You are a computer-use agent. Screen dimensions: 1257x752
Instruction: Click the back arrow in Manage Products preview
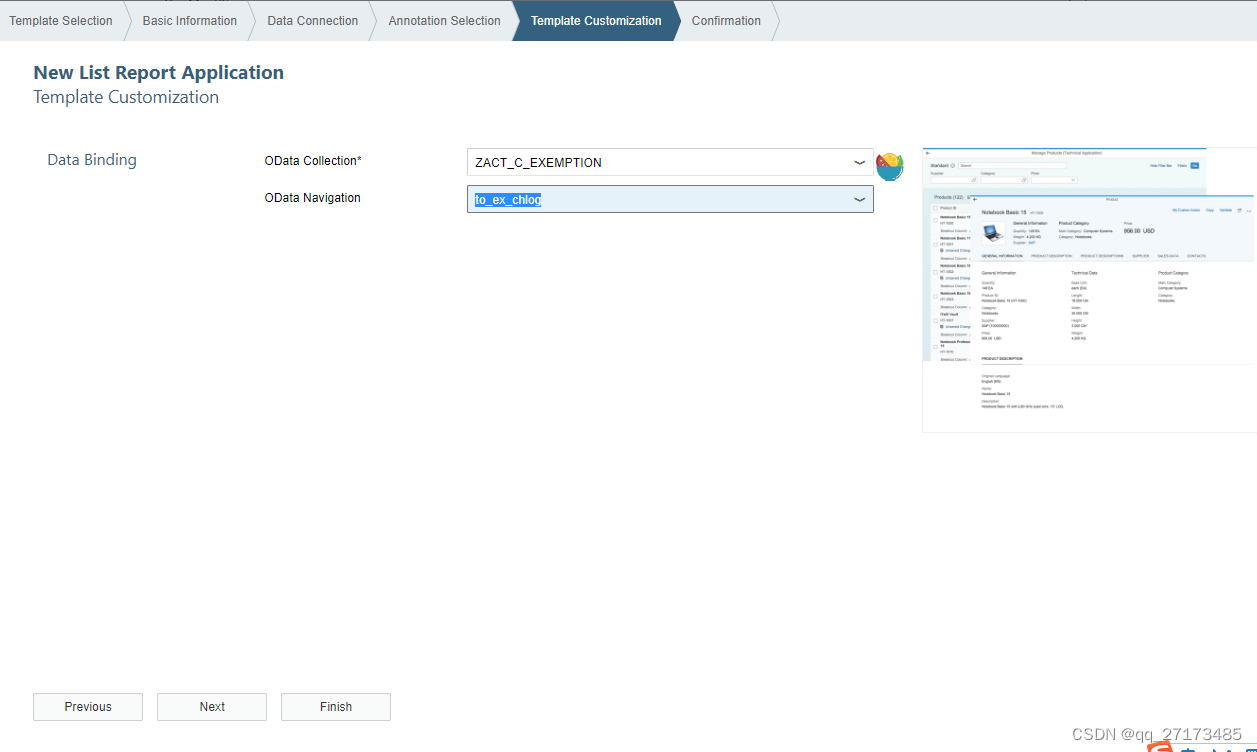click(928, 152)
